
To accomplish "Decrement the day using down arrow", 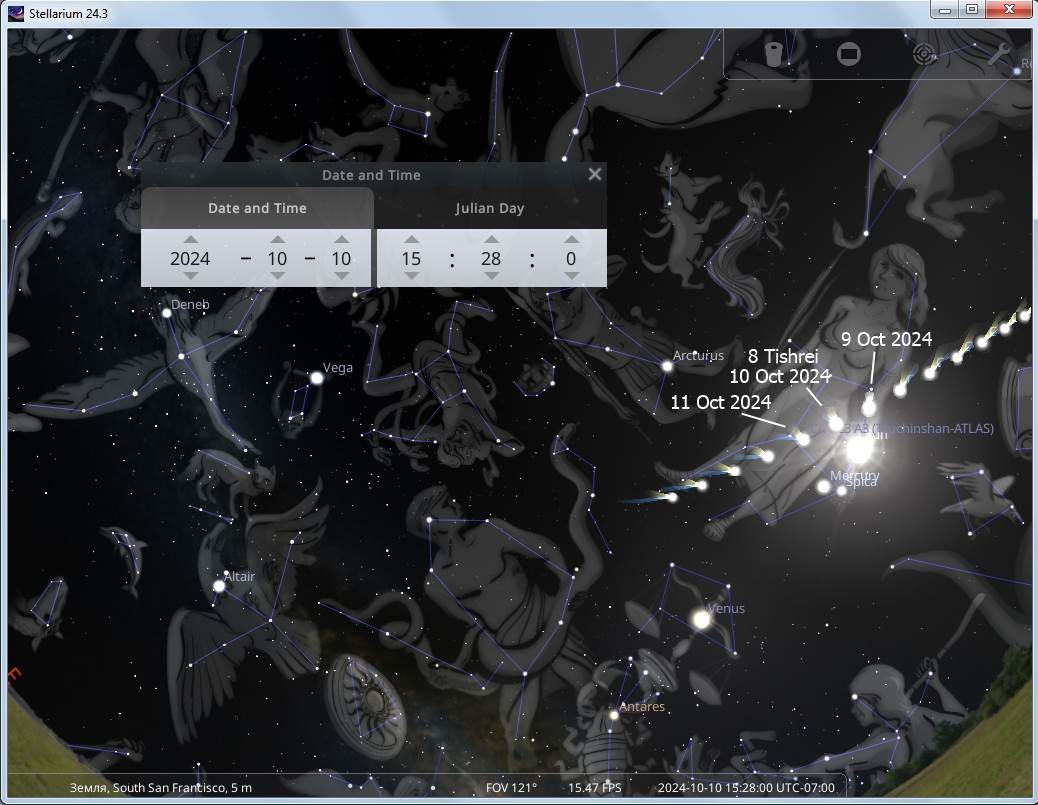I will click(341, 276).
